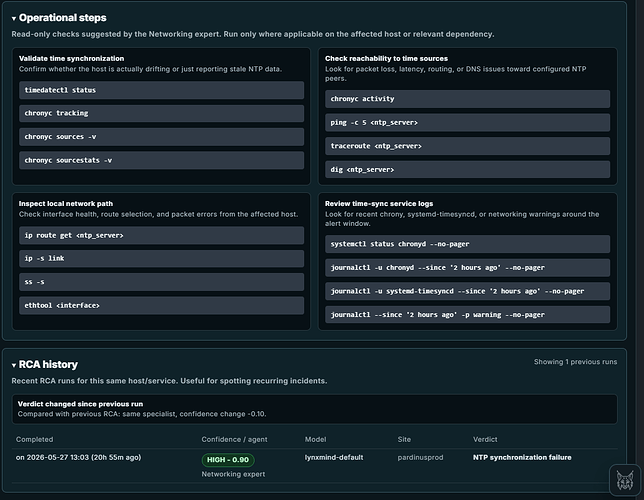Click the 'HIGH - 0.90' confidence badge
Image resolution: width=644 pixels, height=500 pixels.
click(x=228, y=460)
